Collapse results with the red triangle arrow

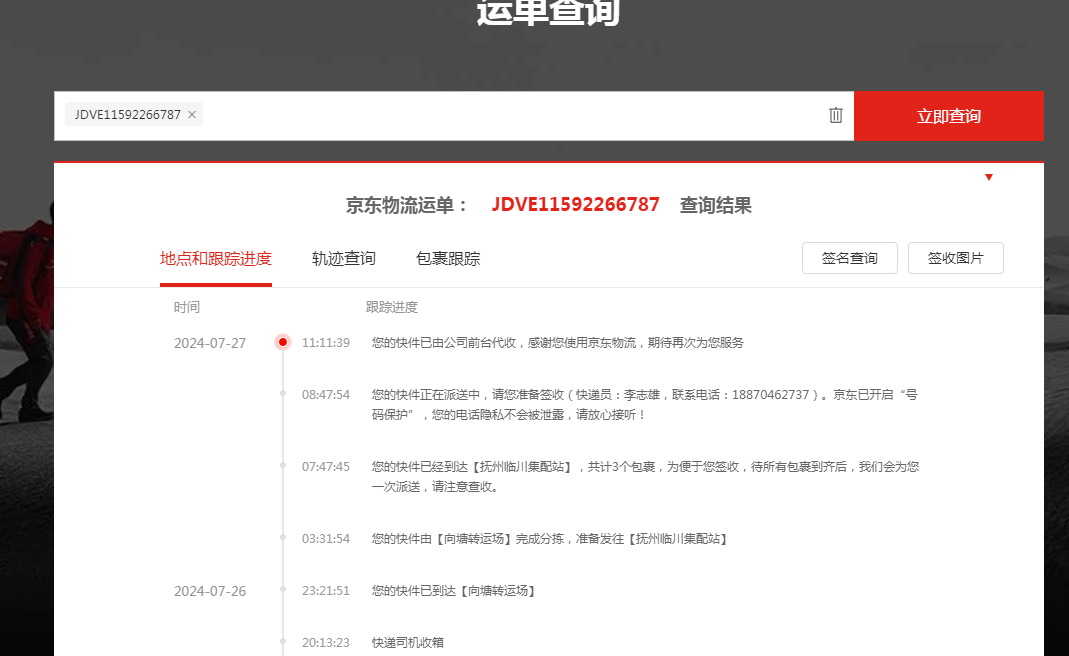(x=989, y=177)
